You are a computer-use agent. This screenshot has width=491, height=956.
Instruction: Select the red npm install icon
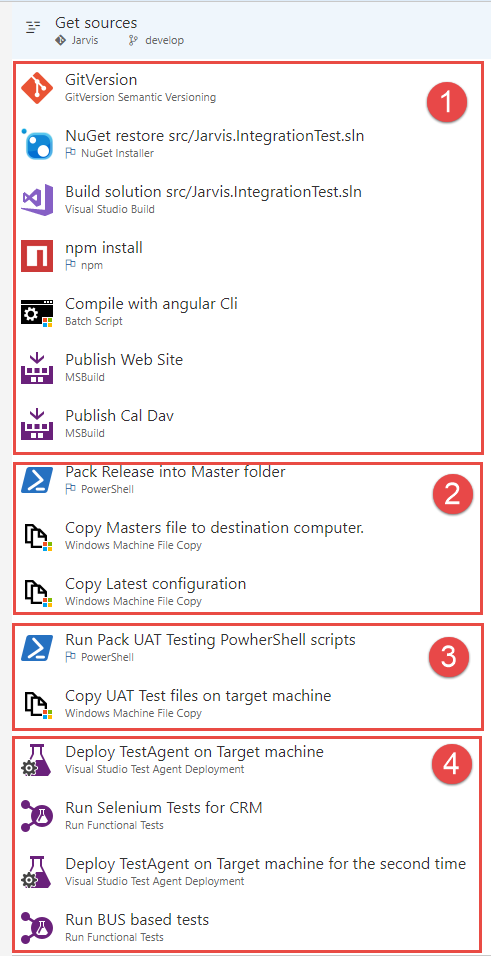tap(37, 256)
